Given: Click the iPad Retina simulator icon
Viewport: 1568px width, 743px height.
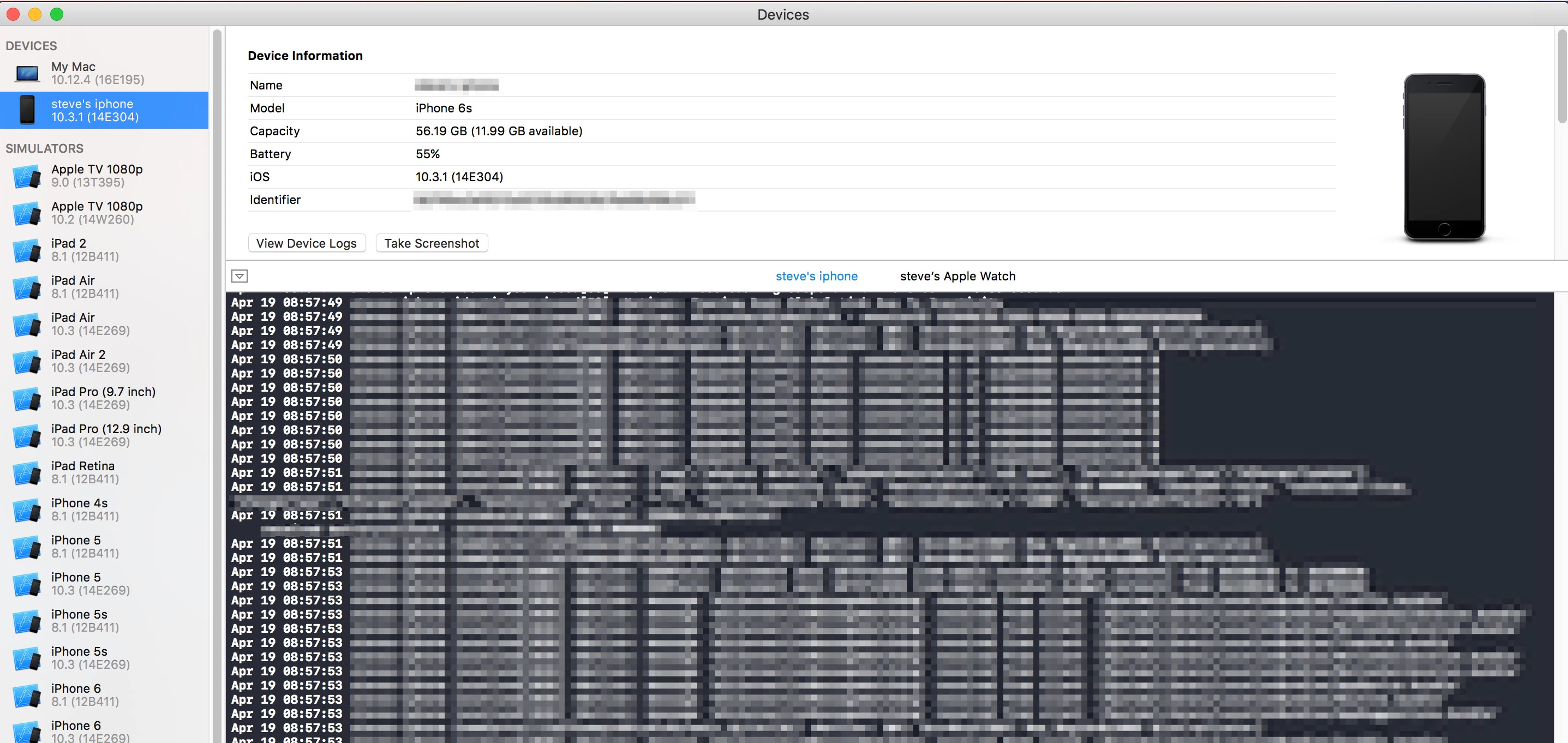Looking at the screenshot, I should 27,473.
